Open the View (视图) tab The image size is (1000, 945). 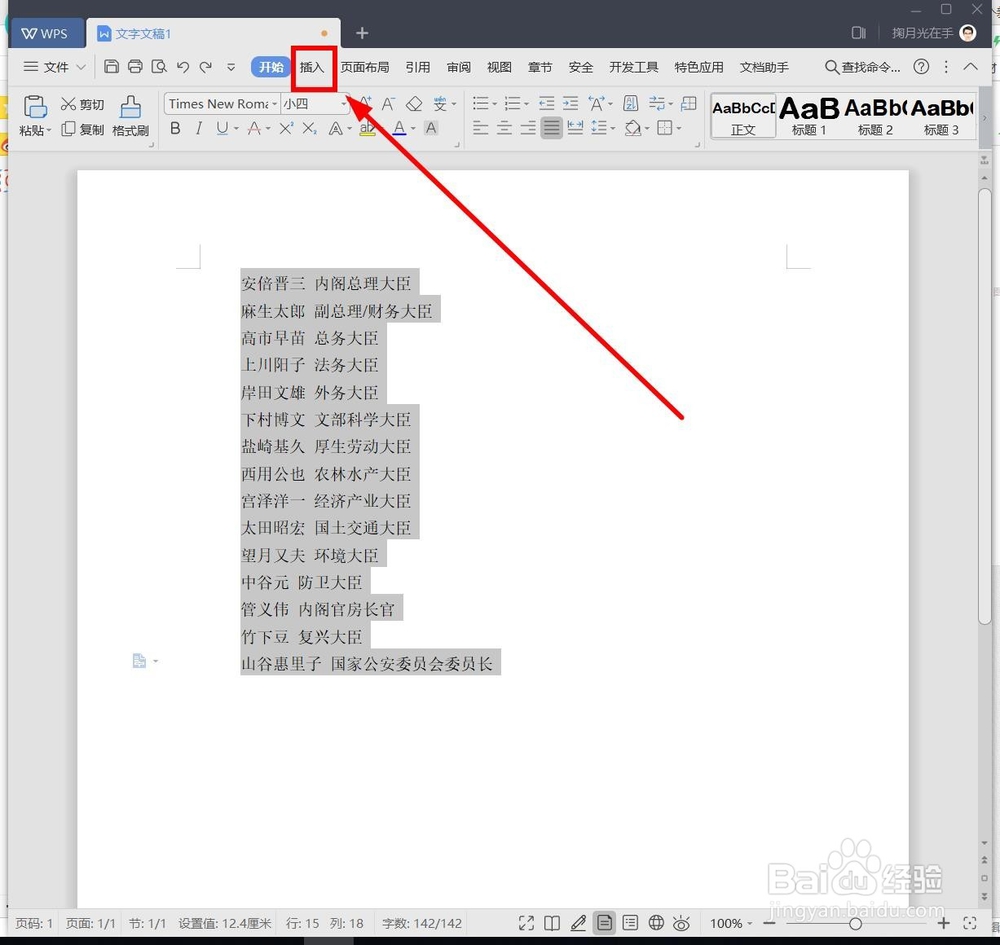(x=499, y=67)
